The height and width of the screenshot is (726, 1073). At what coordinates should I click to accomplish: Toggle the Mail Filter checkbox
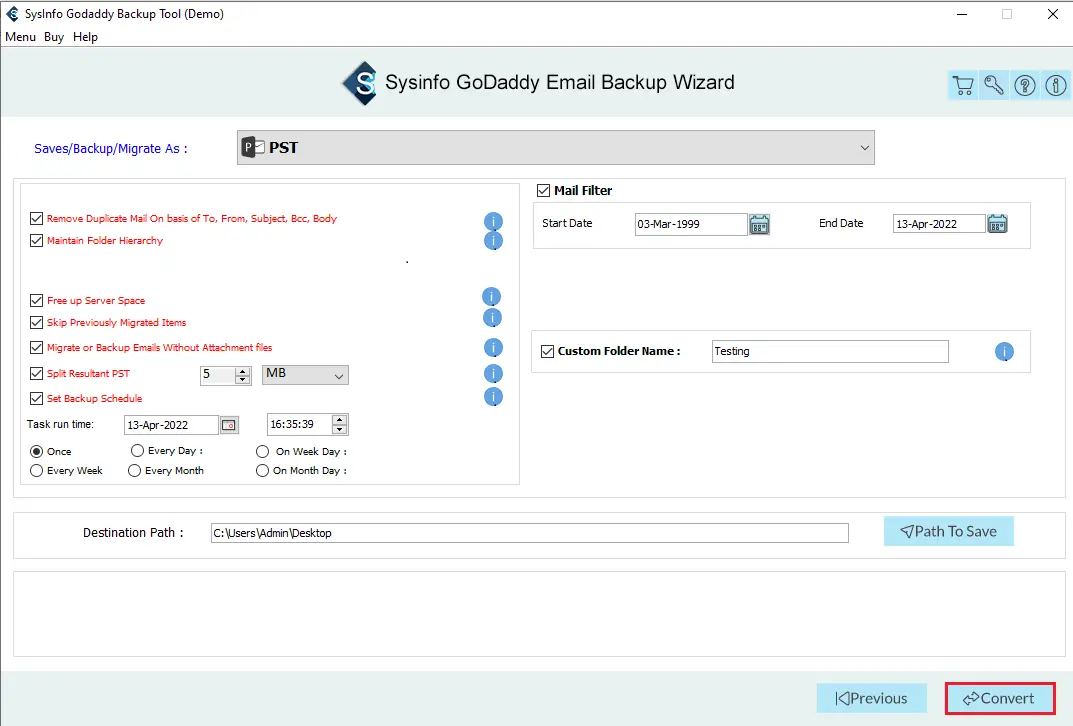(x=544, y=191)
